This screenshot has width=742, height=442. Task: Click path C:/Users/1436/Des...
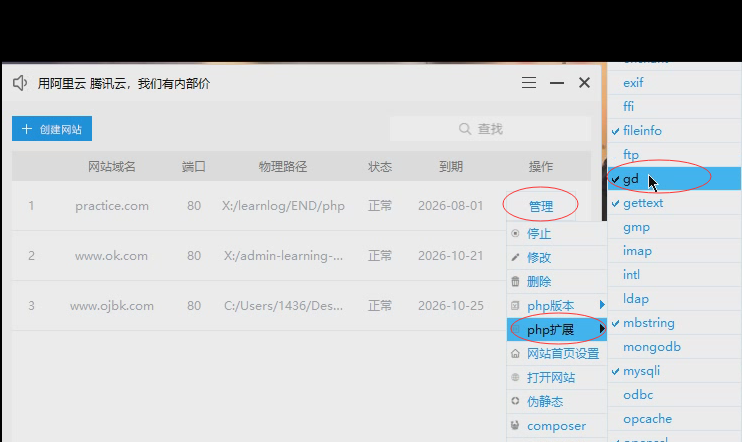(x=283, y=306)
